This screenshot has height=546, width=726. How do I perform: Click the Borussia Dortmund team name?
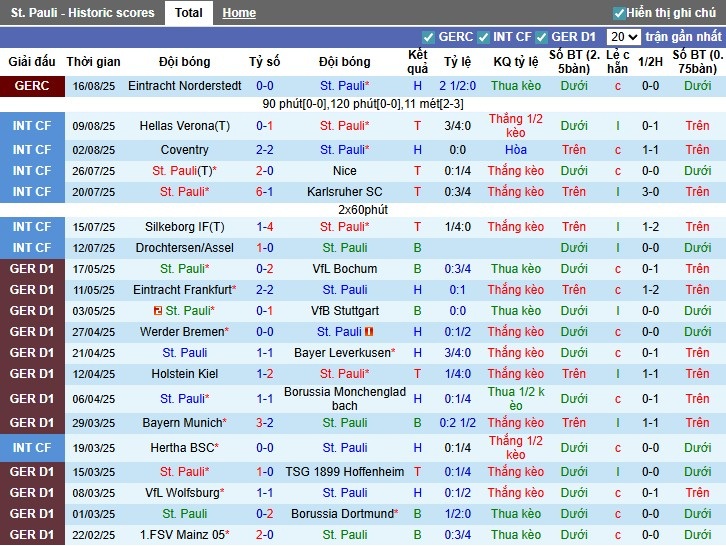(341, 514)
